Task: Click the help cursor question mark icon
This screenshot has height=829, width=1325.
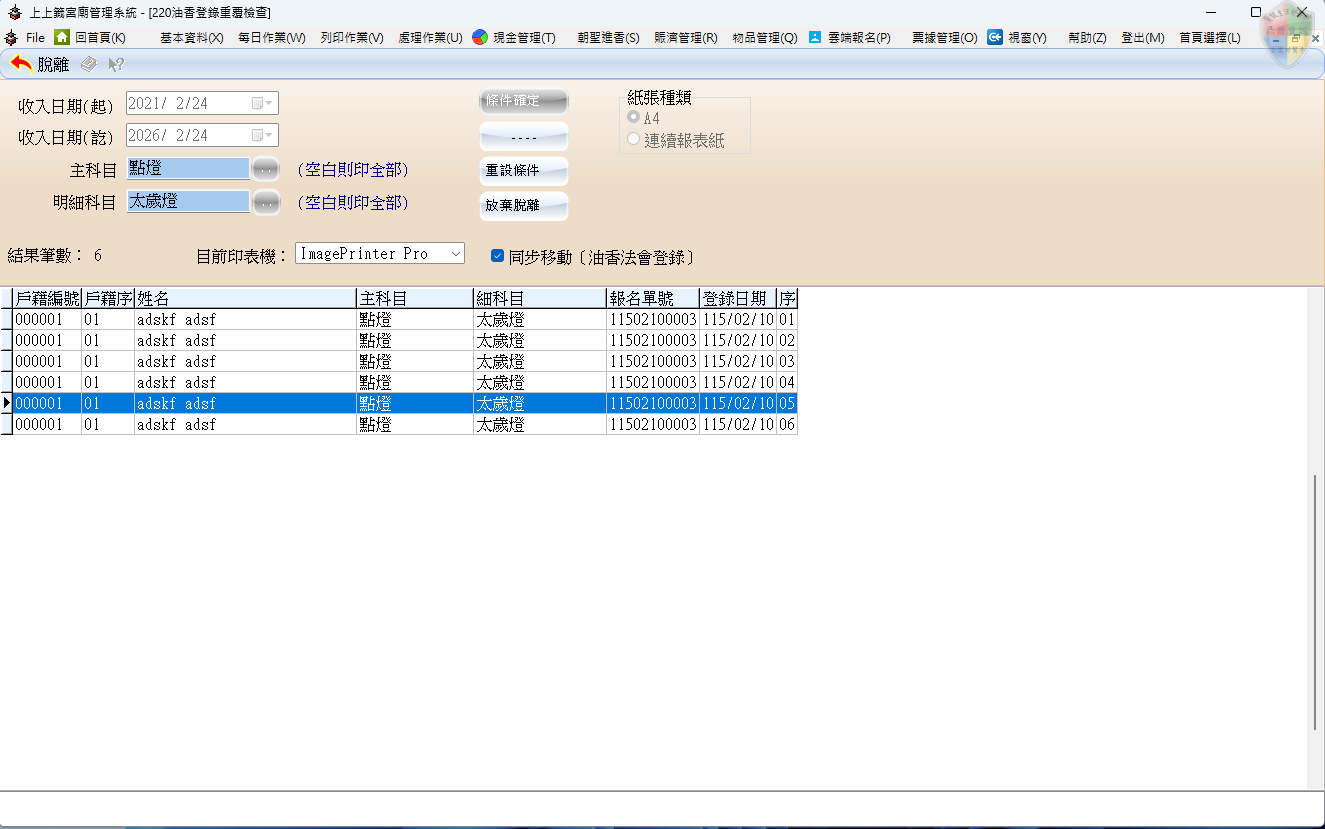Action: click(x=116, y=64)
